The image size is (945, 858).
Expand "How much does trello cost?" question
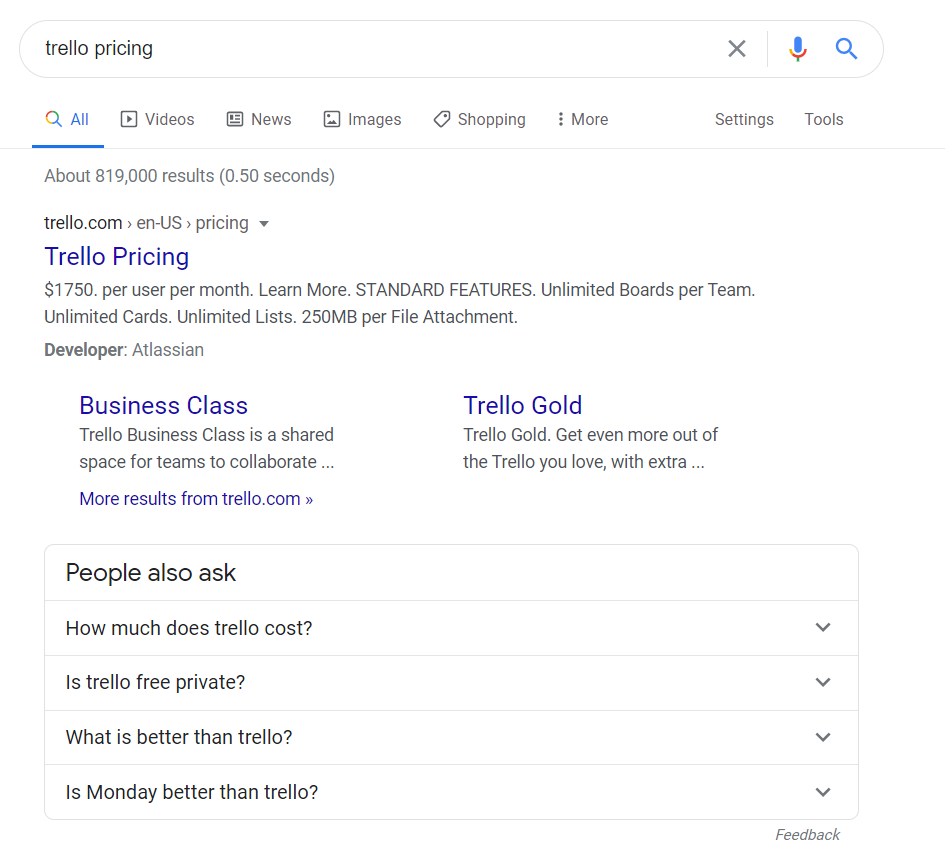pyautogui.click(x=451, y=628)
